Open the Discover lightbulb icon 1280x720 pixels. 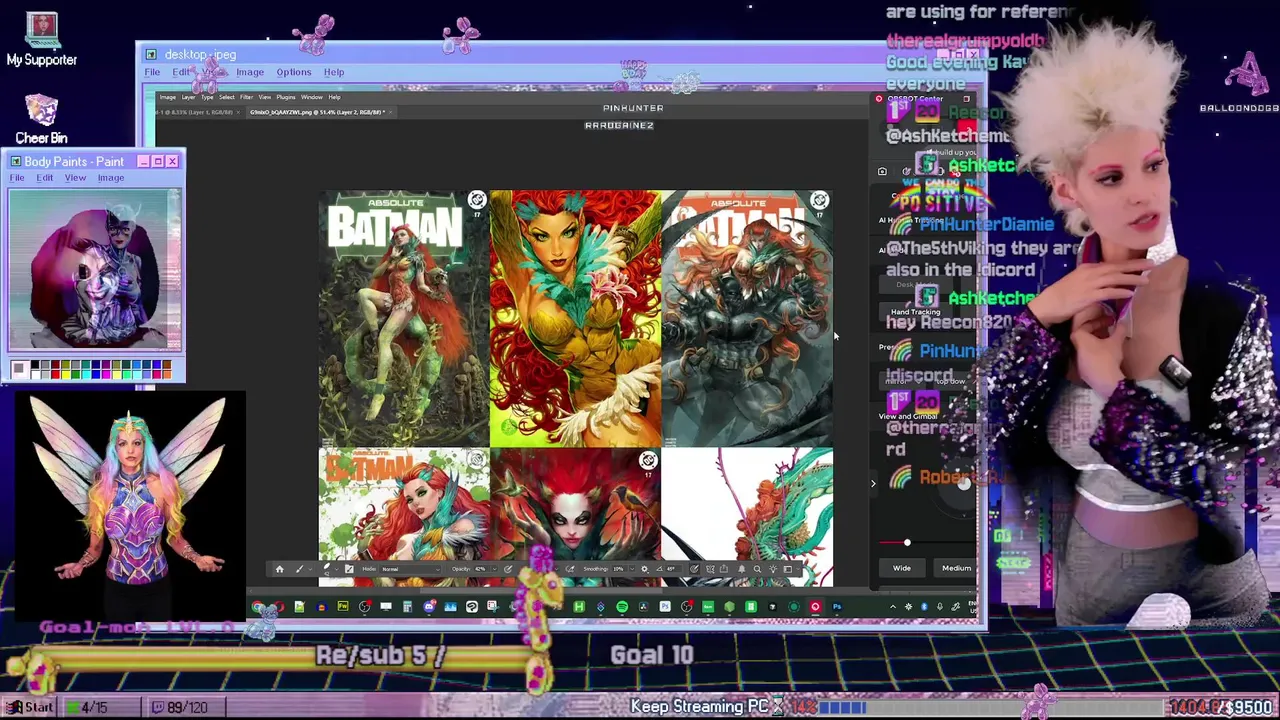tap(772, 569)
